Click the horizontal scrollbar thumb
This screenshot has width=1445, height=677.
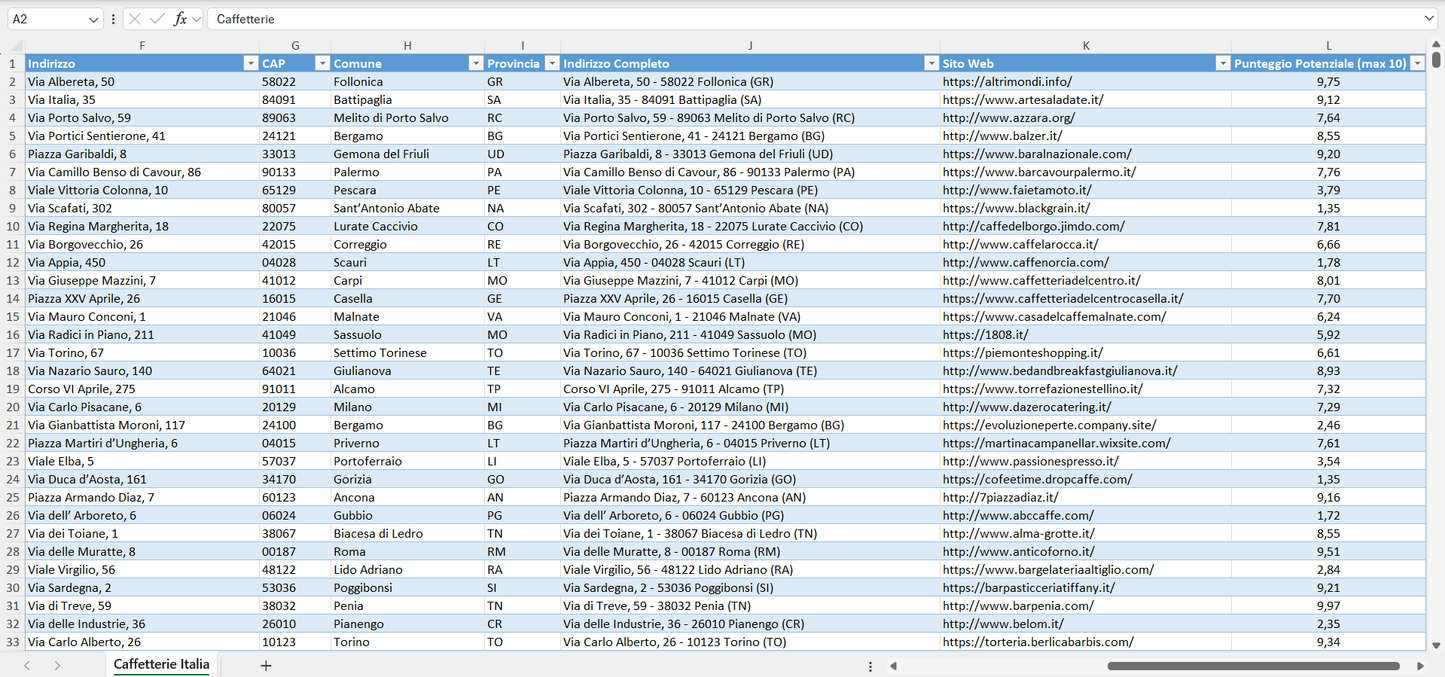(x=1253, y=665)
